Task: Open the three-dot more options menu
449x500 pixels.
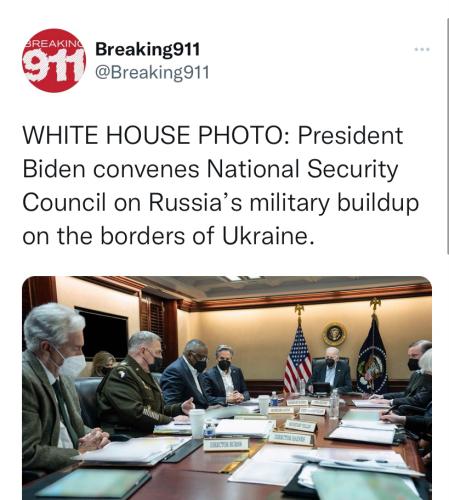Action: point(422,49)
